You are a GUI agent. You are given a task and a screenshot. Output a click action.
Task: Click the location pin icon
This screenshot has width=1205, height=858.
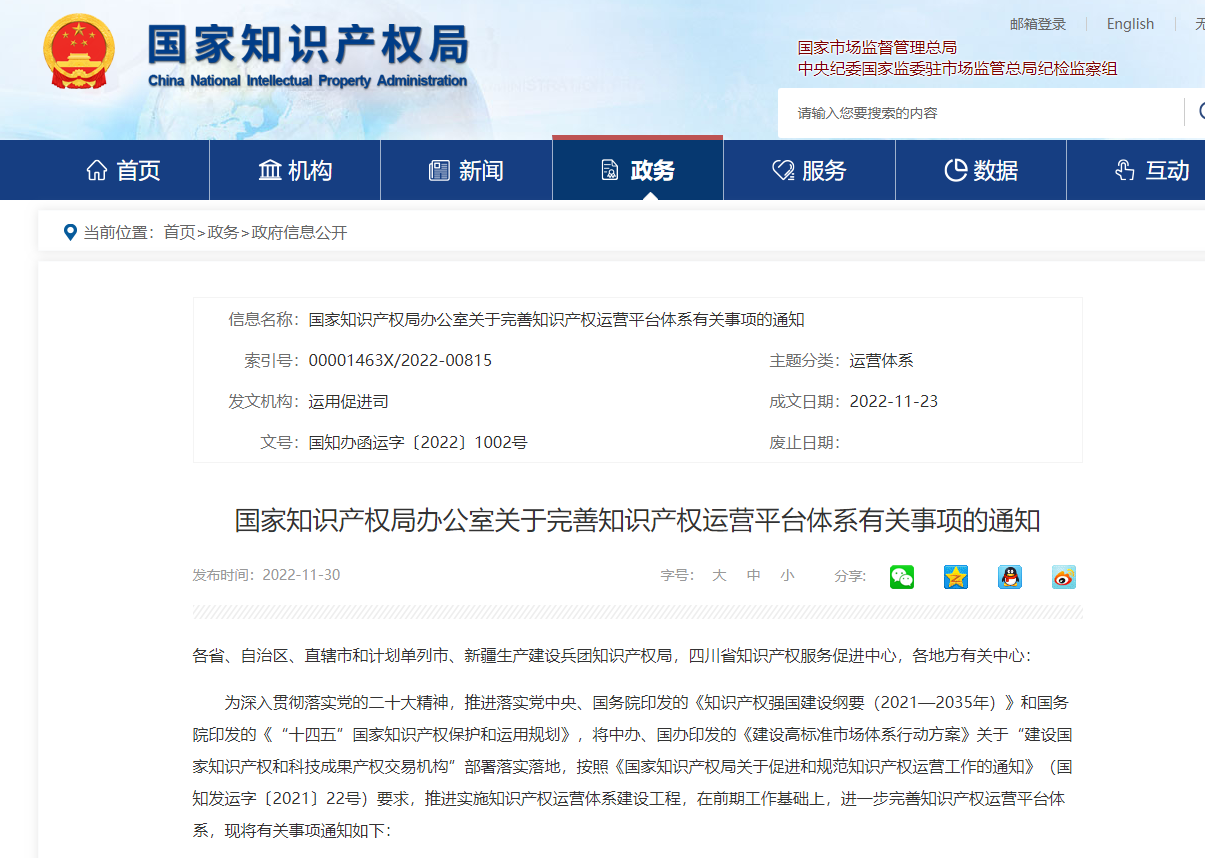click(x=70, y=232)
